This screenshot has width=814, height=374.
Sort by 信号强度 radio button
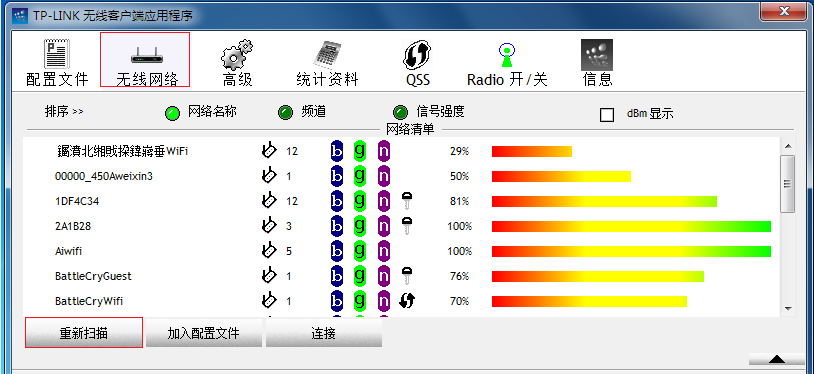click(400, 113)
